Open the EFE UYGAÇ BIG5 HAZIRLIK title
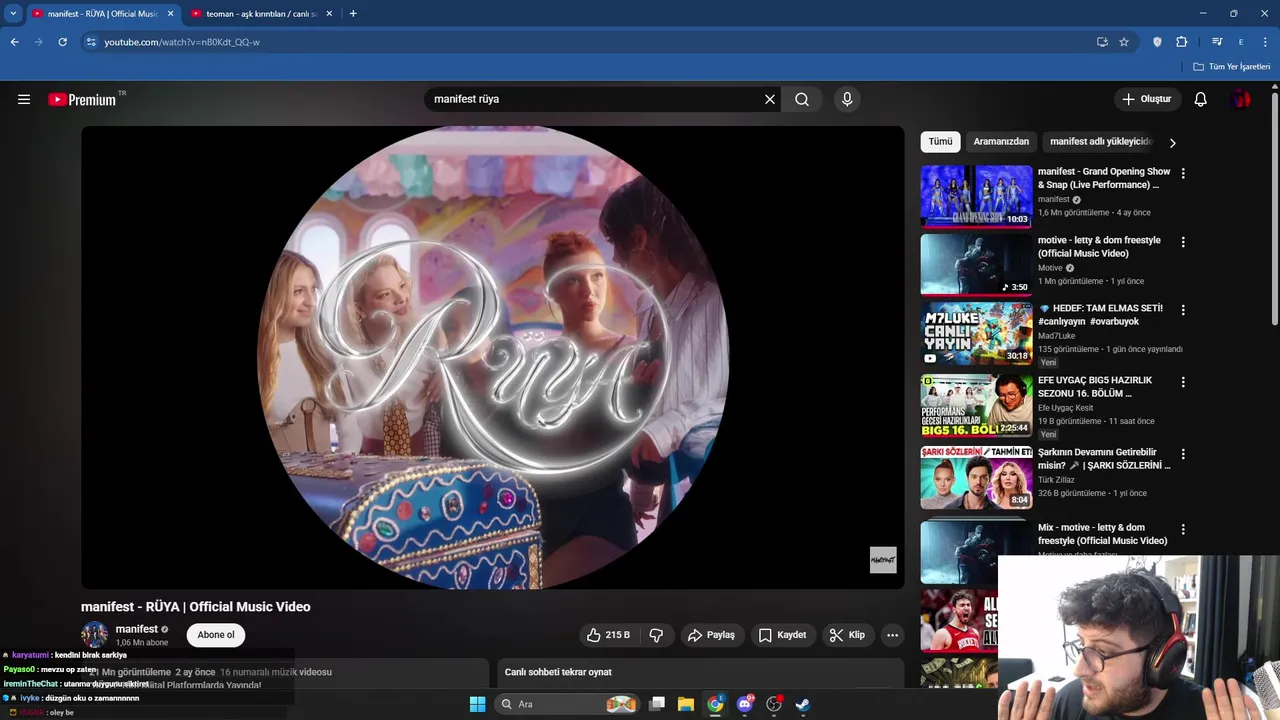This screenshot has width=1280, height=720. (x=1095, y=387)
